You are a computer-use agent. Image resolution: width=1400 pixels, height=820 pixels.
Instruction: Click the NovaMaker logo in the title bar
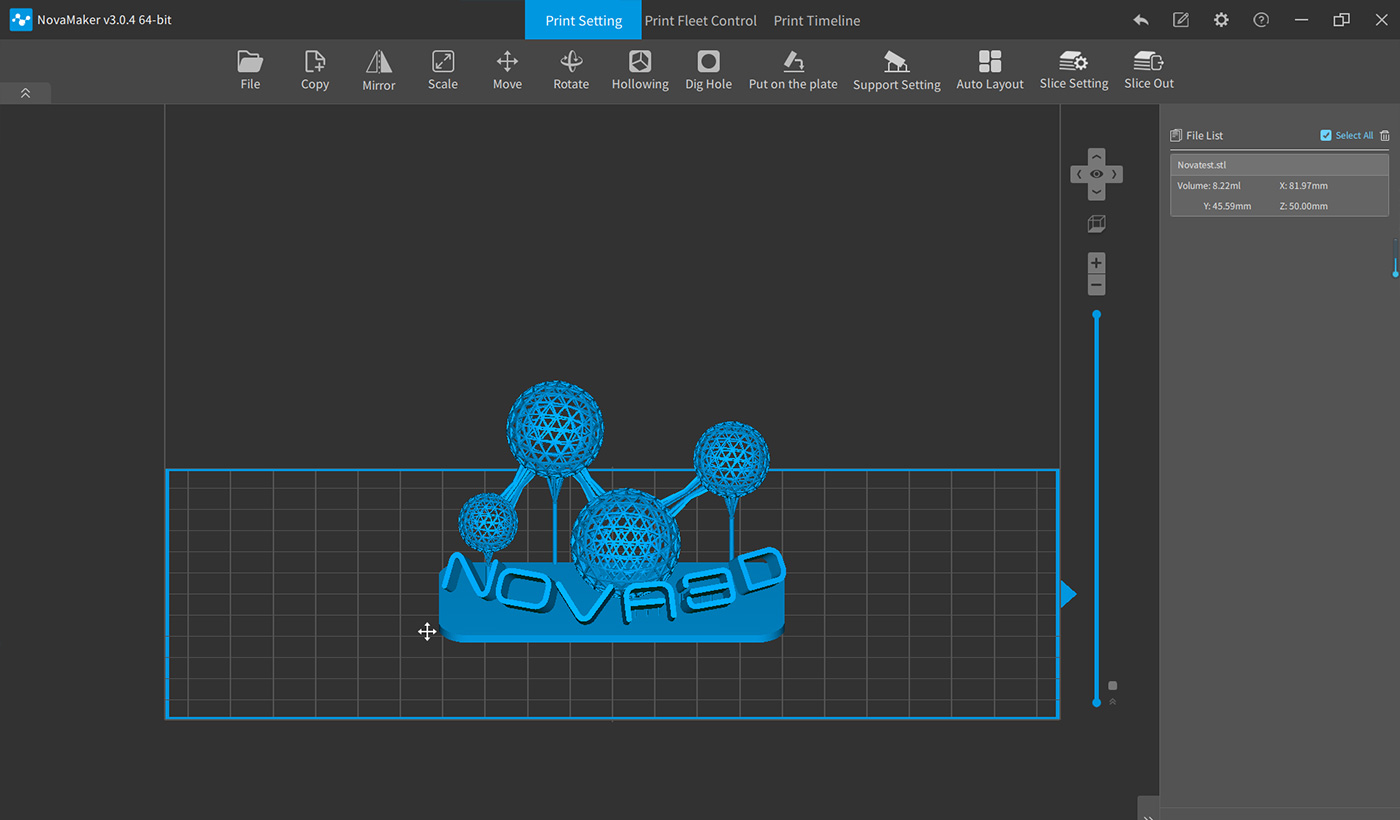coord(21,20)
